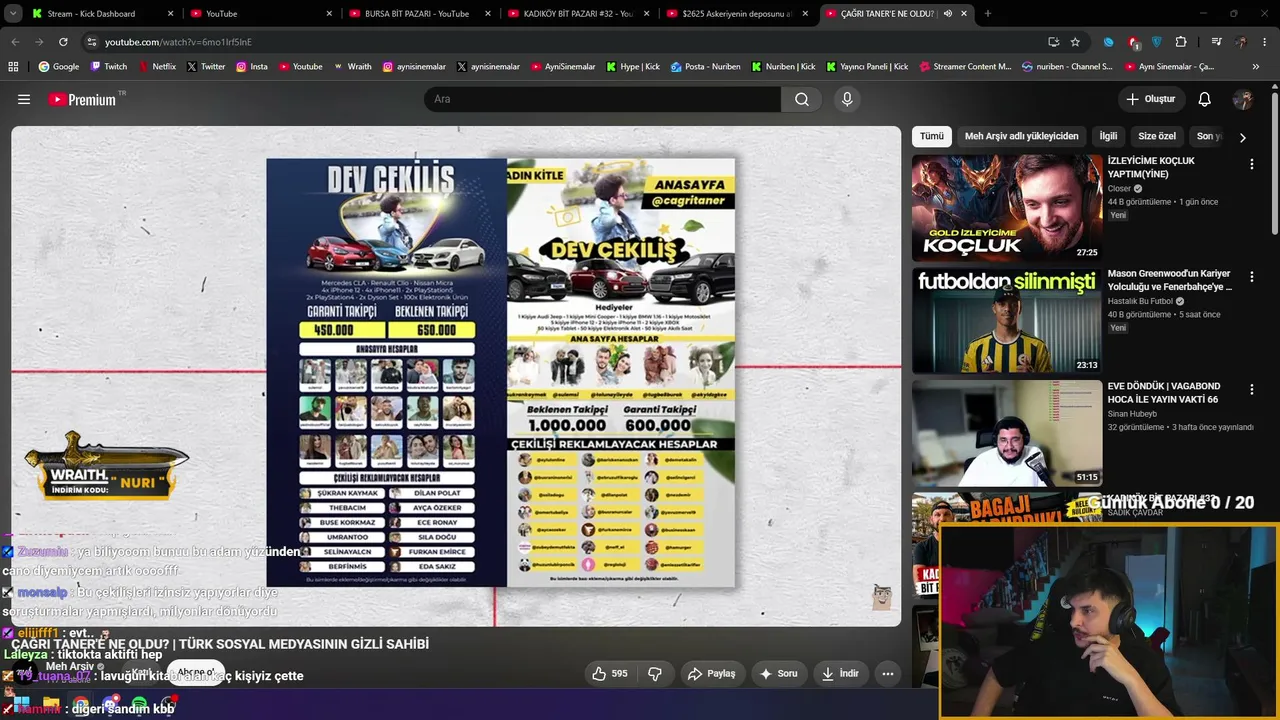Open the tab search dropdown arrow
This screenshot has height=720, width=1280.
tap(13, 14)
